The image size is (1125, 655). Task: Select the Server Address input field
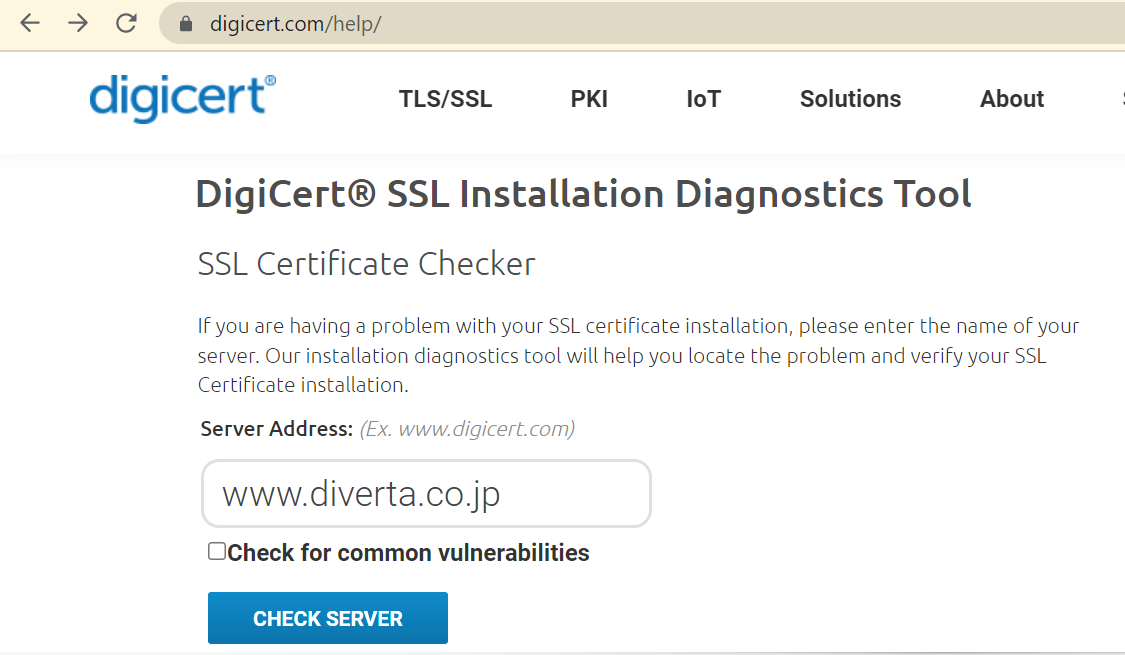(x=426, y=493)
